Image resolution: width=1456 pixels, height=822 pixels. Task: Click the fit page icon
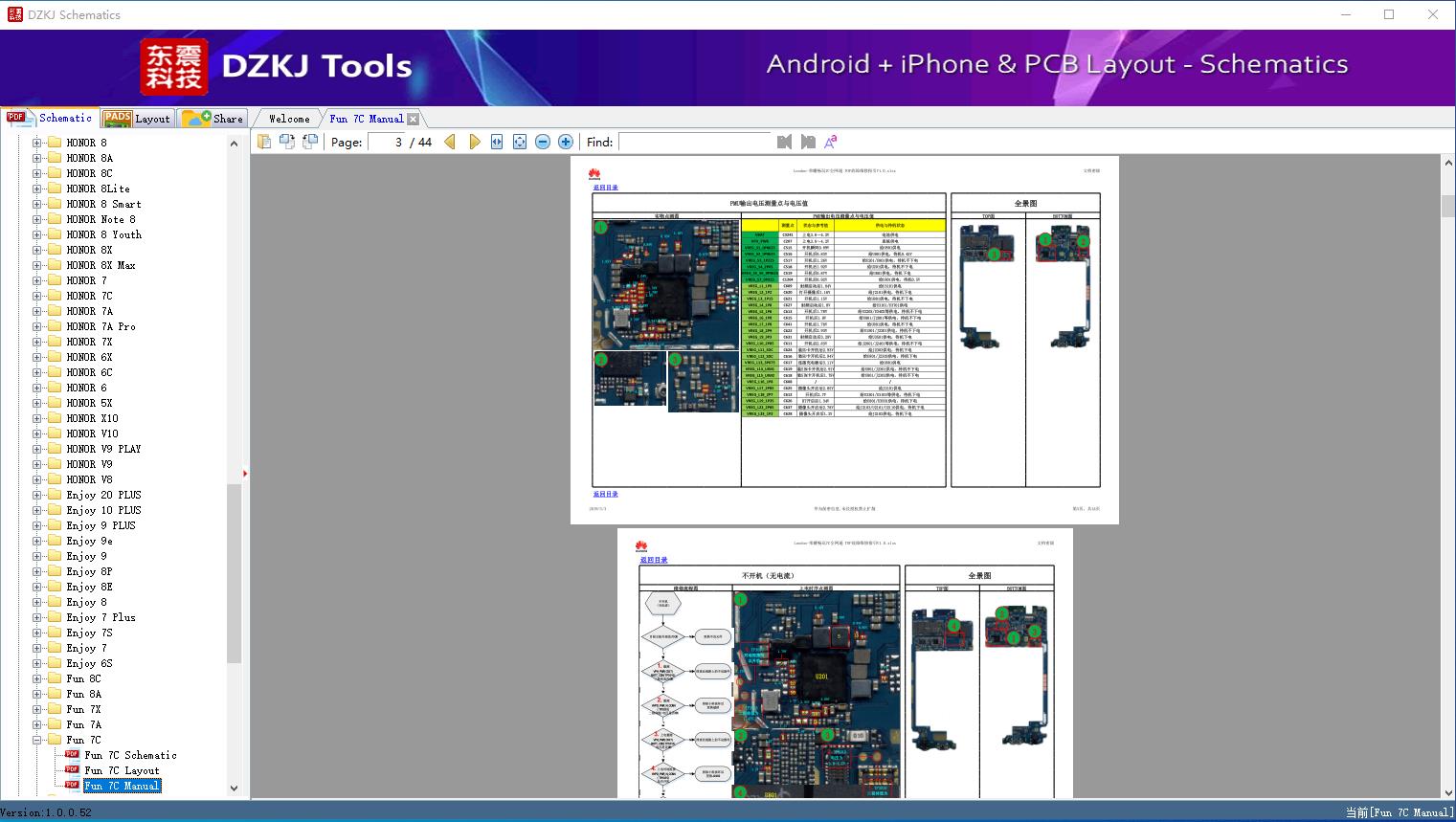(x=520, y=142)
